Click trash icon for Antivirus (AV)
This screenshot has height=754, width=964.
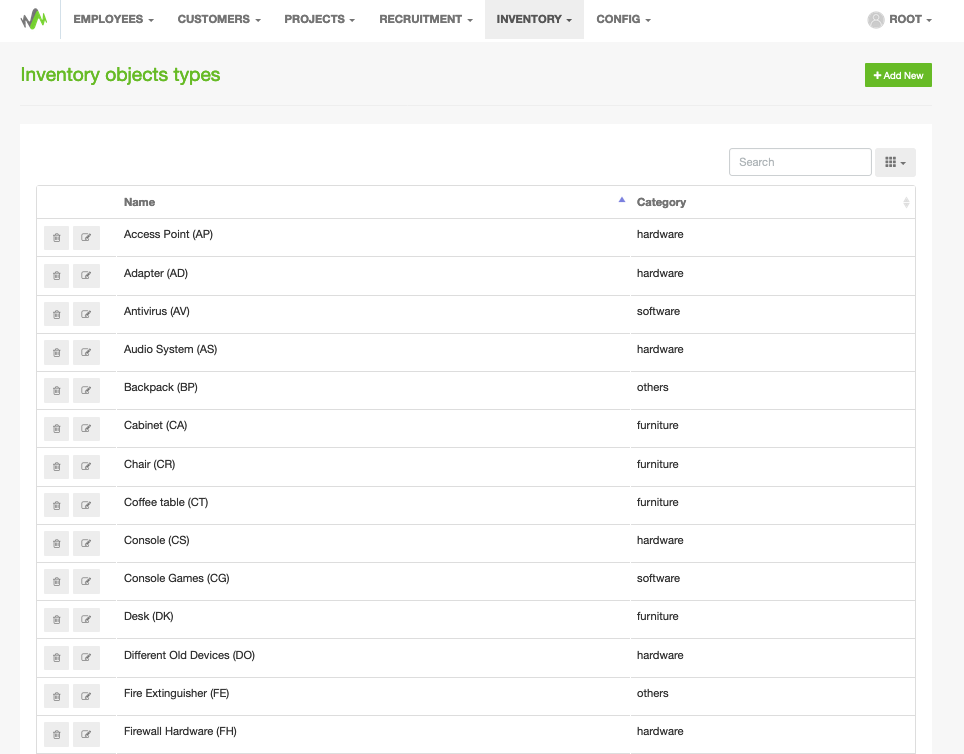tap(57, 314)
